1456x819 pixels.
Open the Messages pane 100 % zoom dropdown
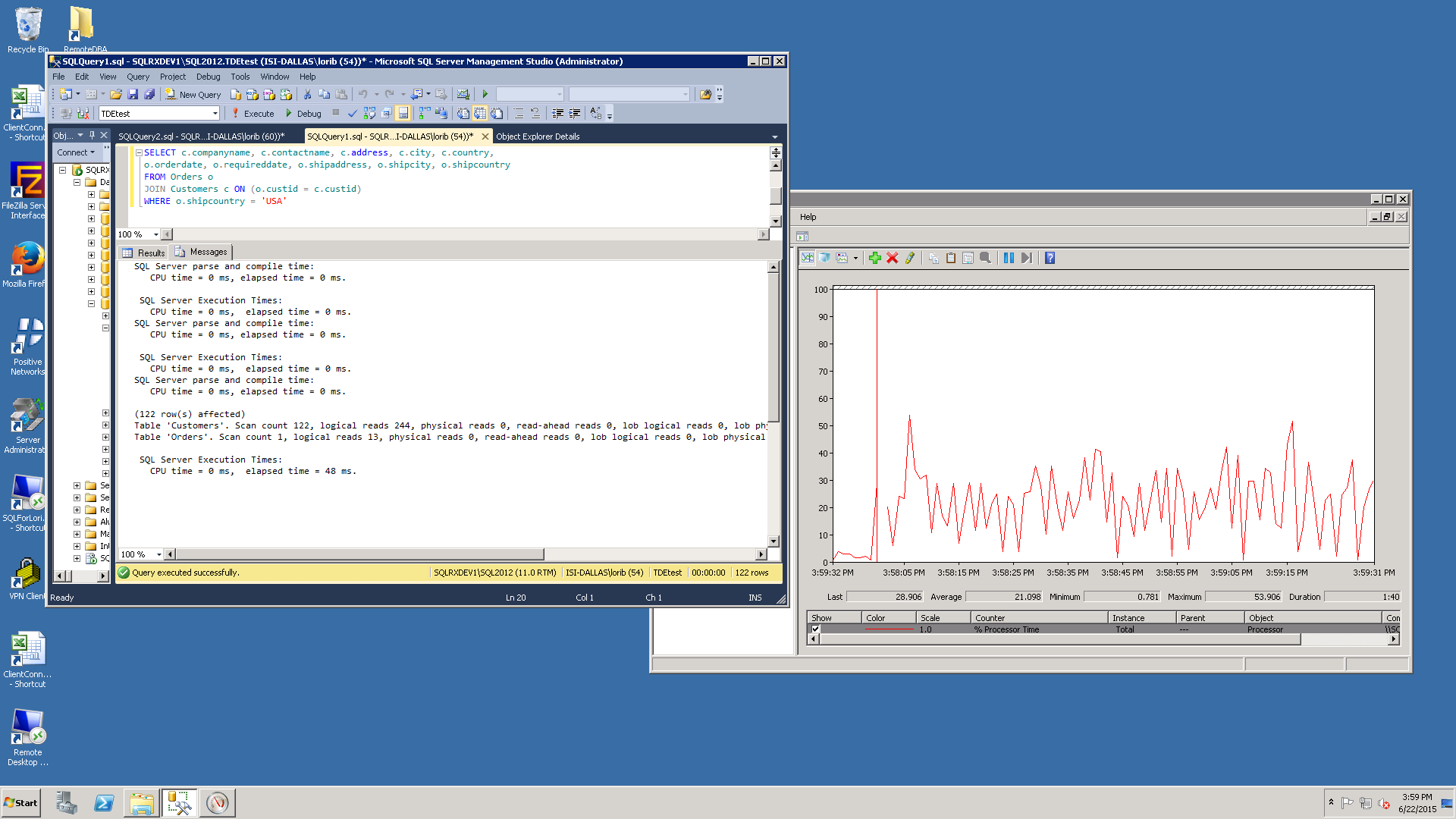(159, 554)
